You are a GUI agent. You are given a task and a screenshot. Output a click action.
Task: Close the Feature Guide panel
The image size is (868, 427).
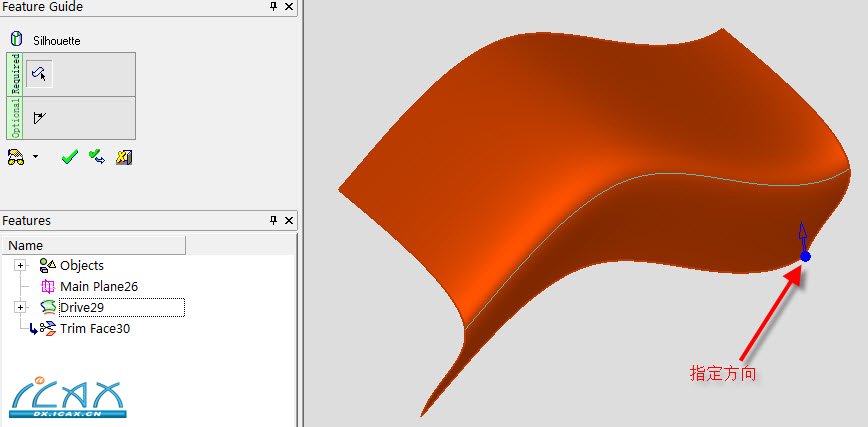tap(288, 7)
